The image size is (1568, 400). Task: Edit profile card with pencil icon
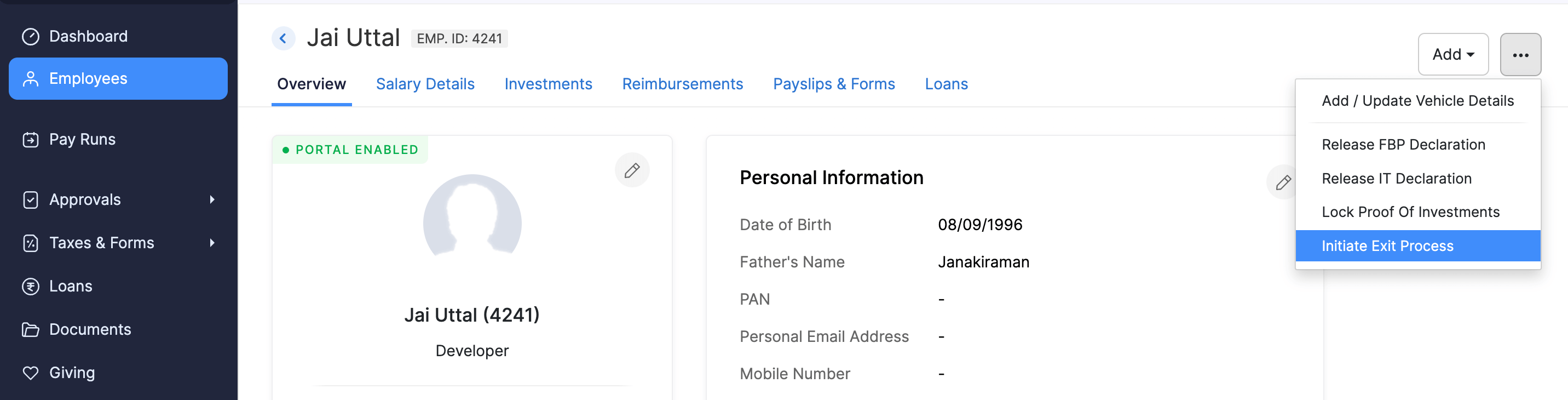pos(632,170)
